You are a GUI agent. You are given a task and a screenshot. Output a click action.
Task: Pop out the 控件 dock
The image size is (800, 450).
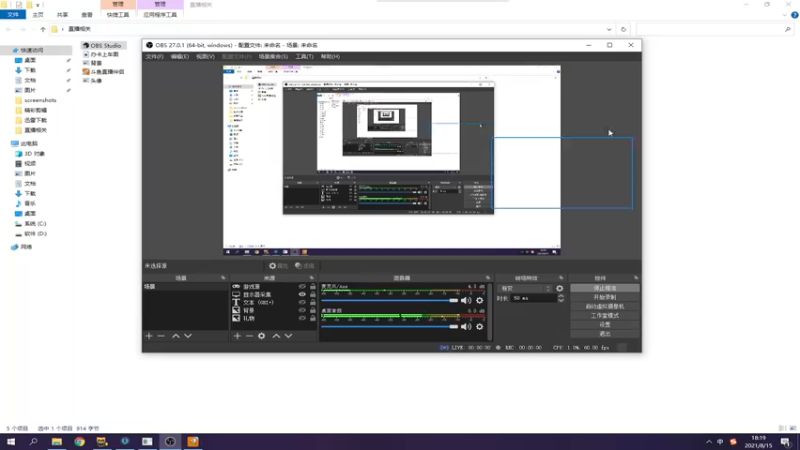pos(636,278)
